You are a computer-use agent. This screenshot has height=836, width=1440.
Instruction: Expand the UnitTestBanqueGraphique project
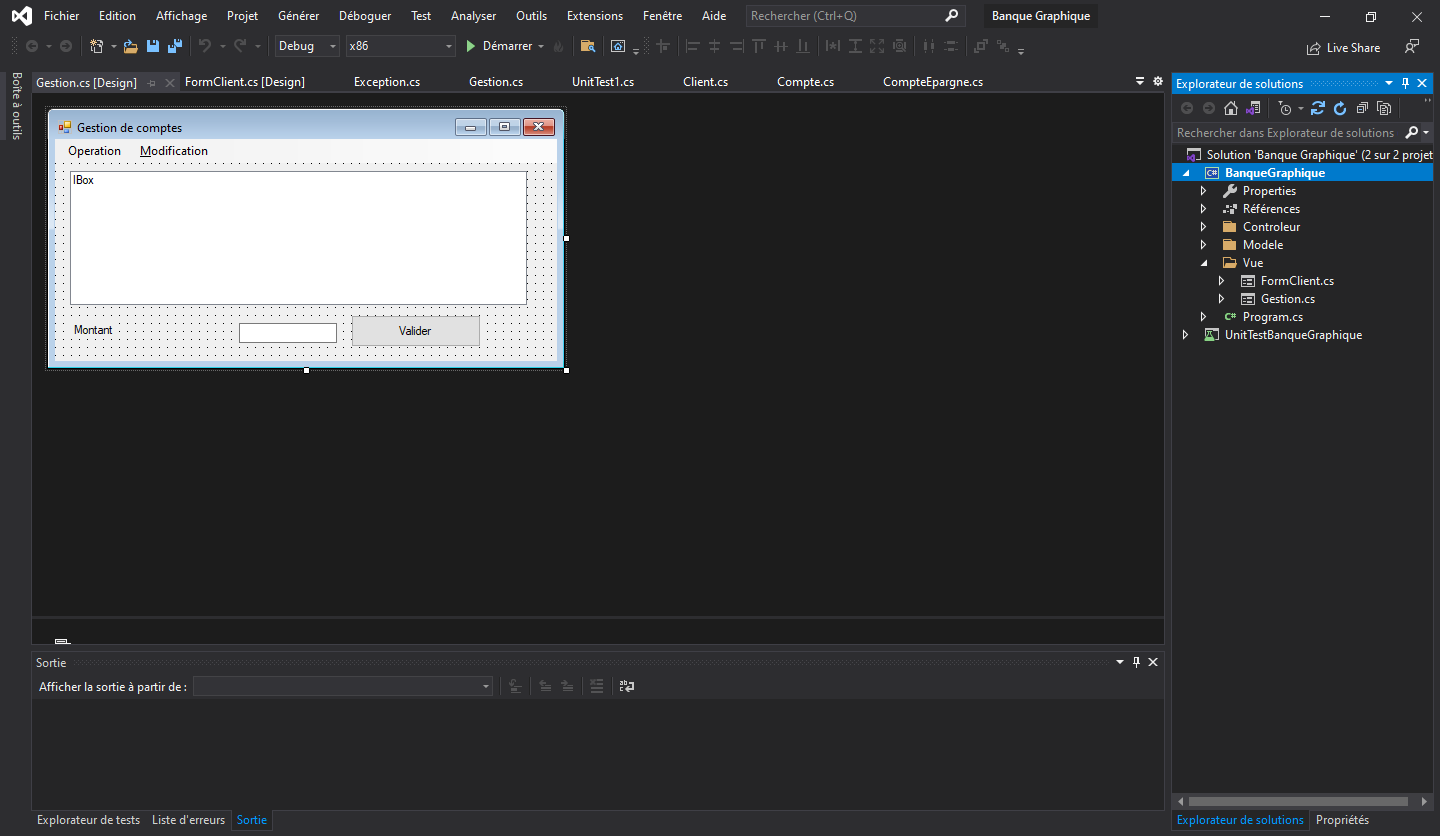(1185, 335)
